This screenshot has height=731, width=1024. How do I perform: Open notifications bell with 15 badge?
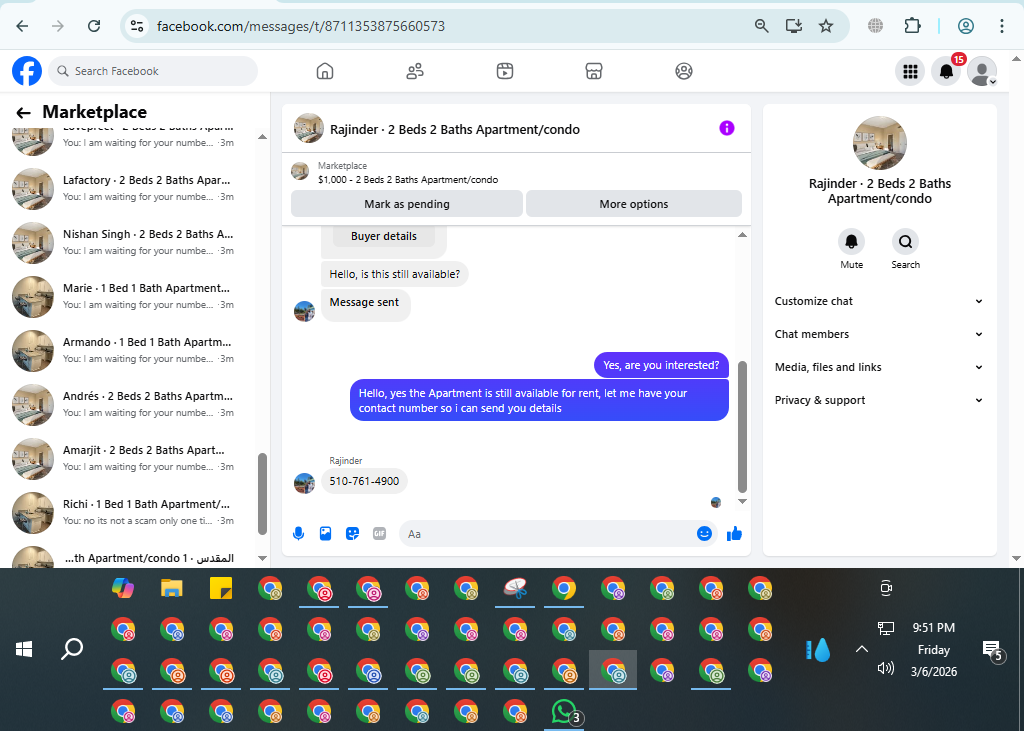coord(946,71)
